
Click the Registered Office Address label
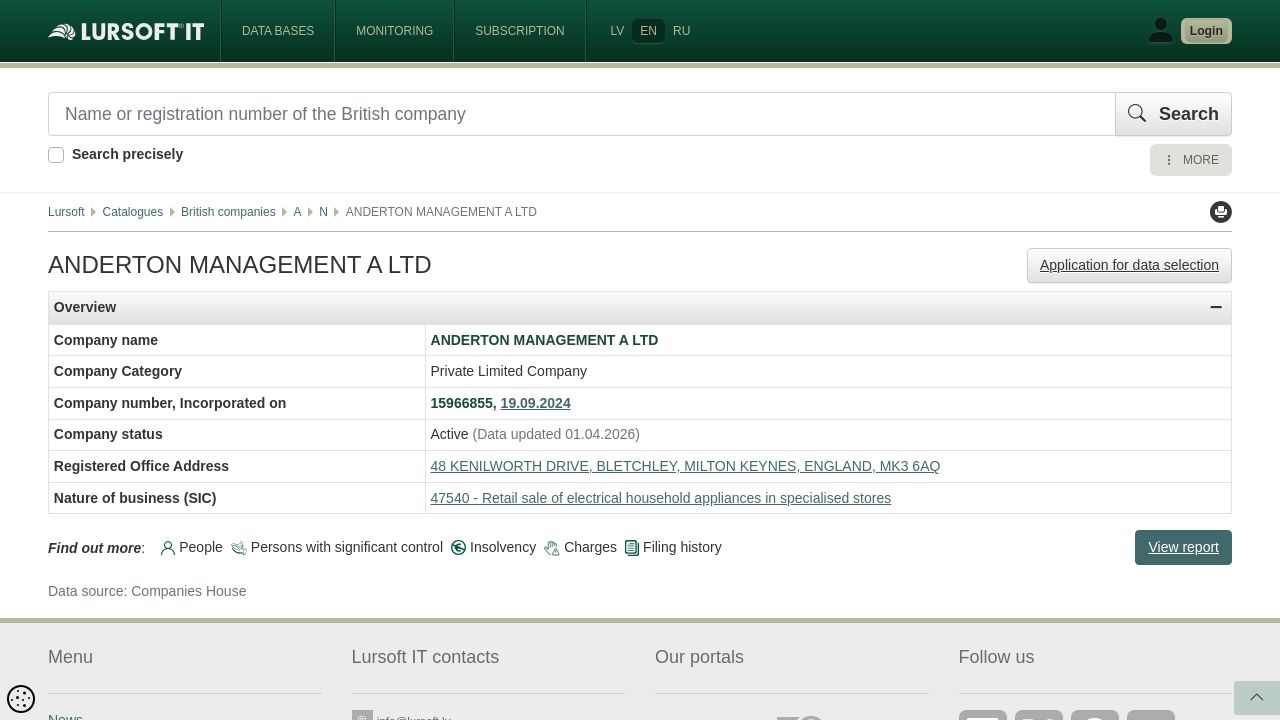141,466
